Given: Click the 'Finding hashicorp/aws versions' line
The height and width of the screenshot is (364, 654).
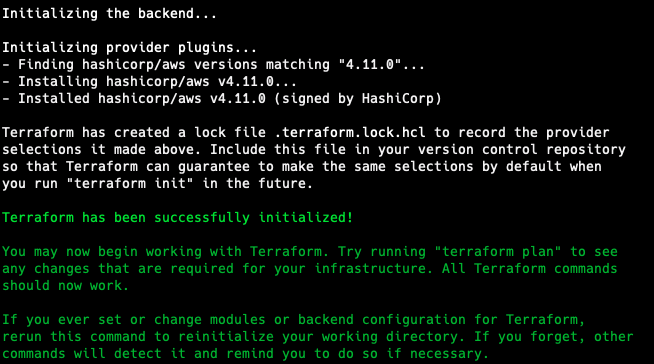Looking at the screenshot, I should click(x=213, y=65).
